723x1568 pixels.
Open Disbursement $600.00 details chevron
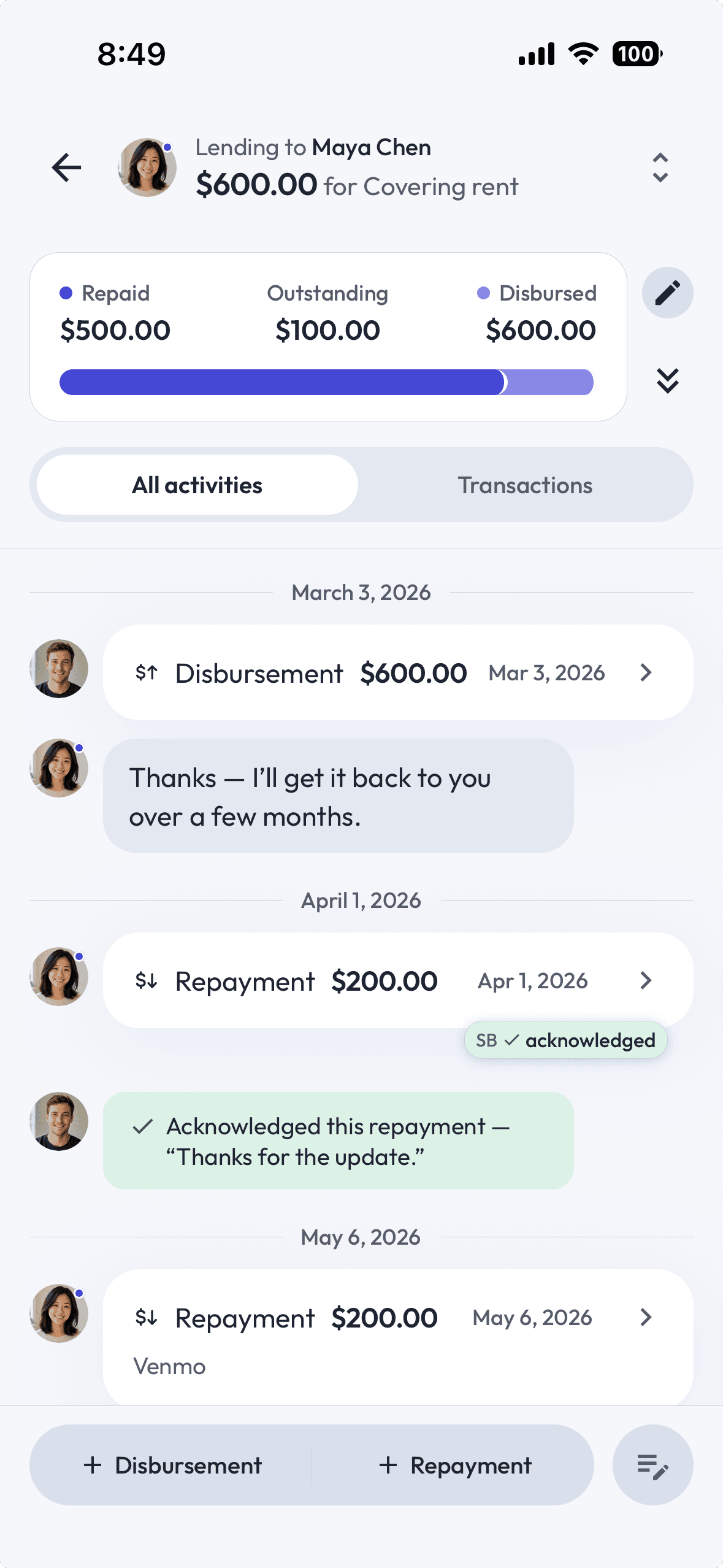[645, 672]
